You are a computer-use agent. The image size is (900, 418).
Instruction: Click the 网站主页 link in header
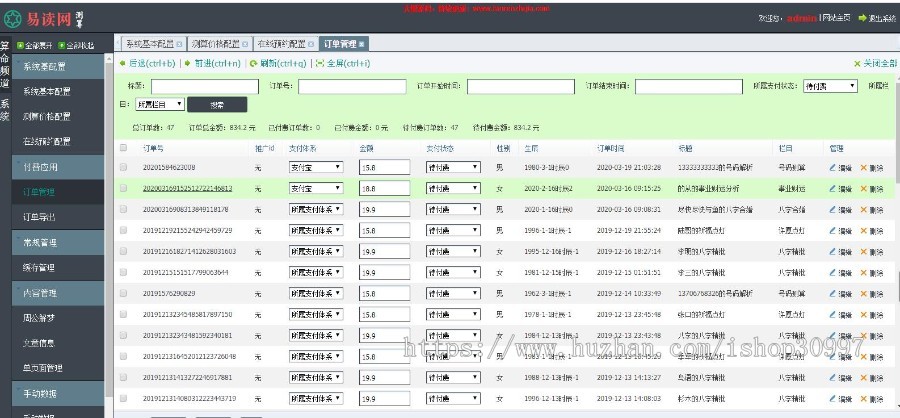(836, 18)
